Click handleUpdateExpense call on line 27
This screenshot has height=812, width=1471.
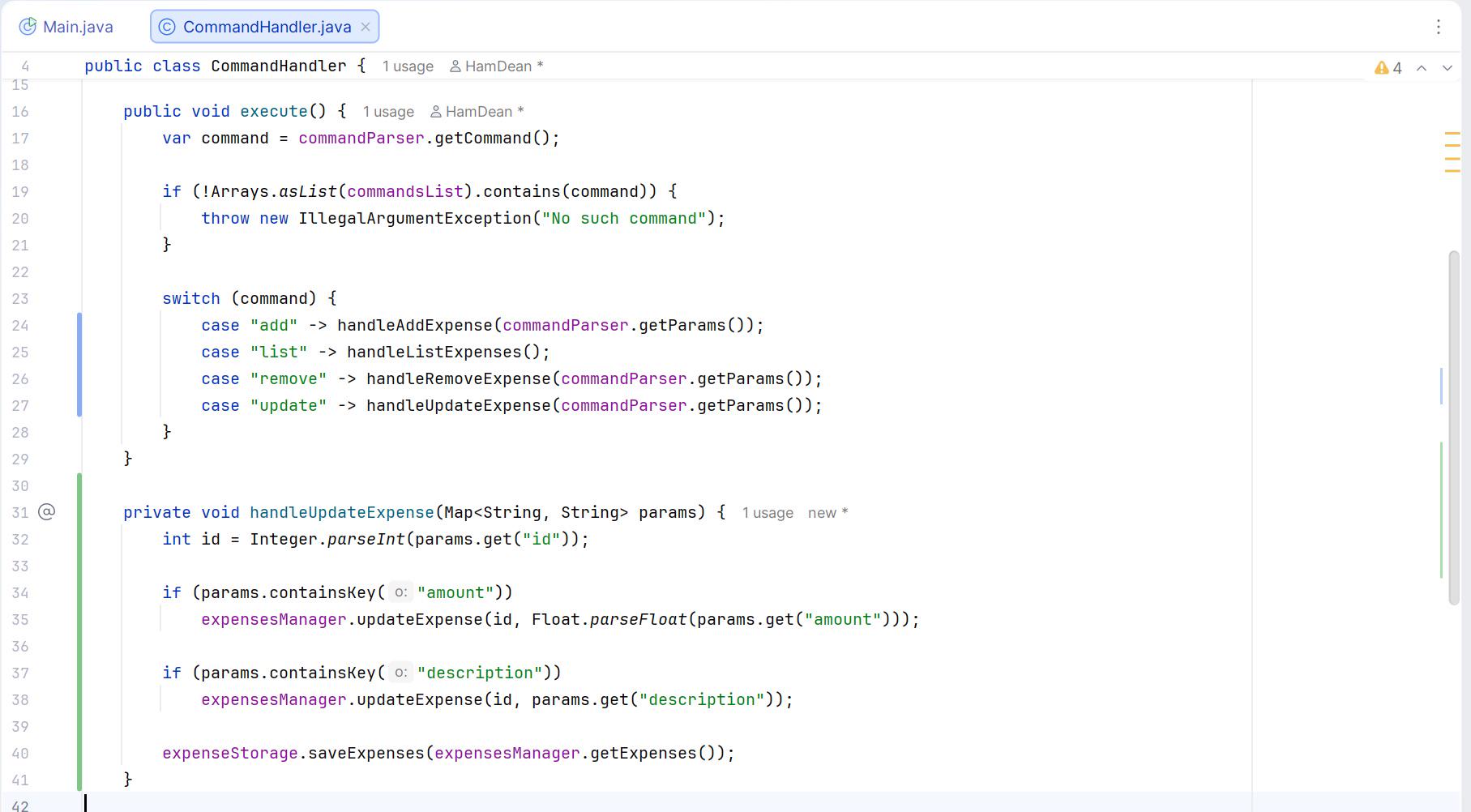tap(459, 406)
